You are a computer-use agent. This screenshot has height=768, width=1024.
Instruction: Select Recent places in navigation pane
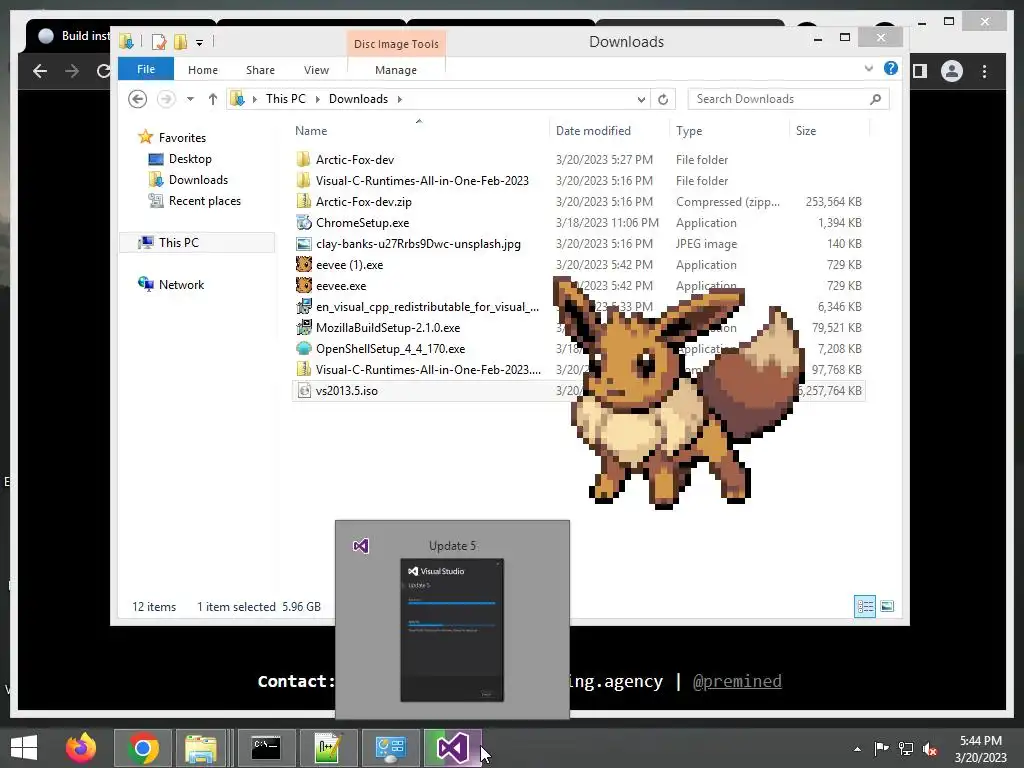pos(204,200)
